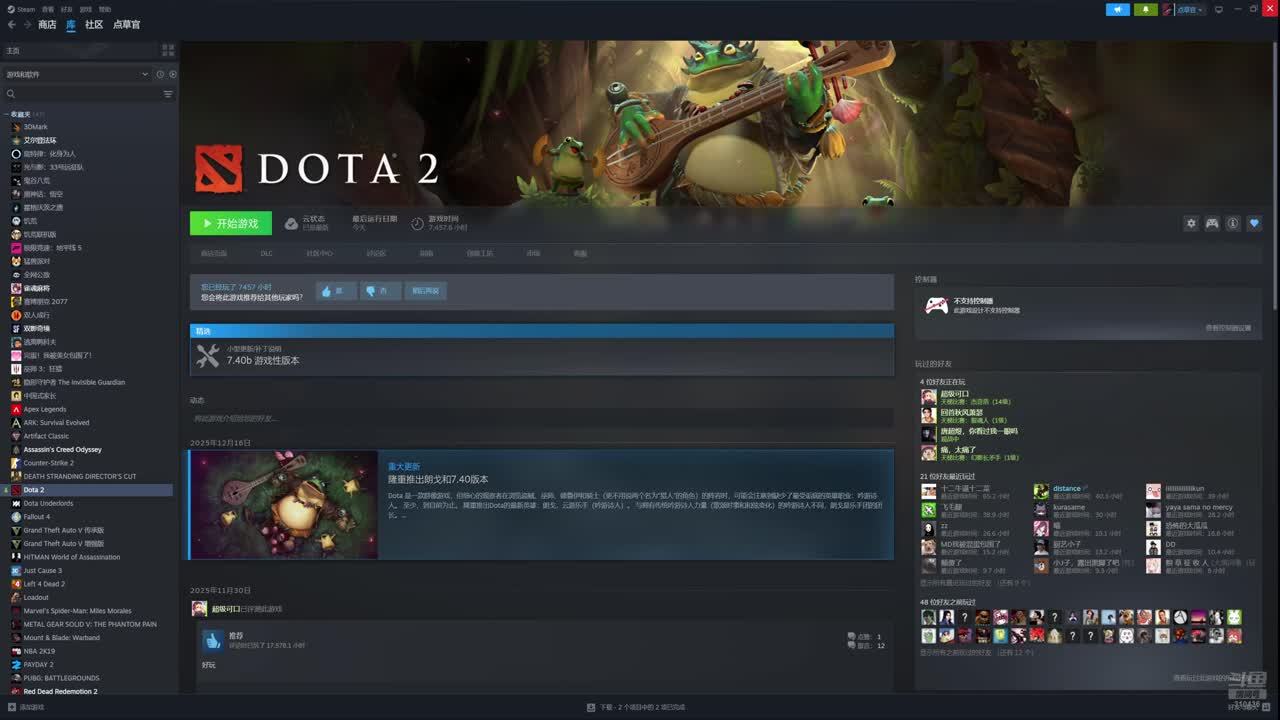Viewport: 1280px width, 720px height.
Task: Open the 社区 (Community) tab
Action: (94, 24)
